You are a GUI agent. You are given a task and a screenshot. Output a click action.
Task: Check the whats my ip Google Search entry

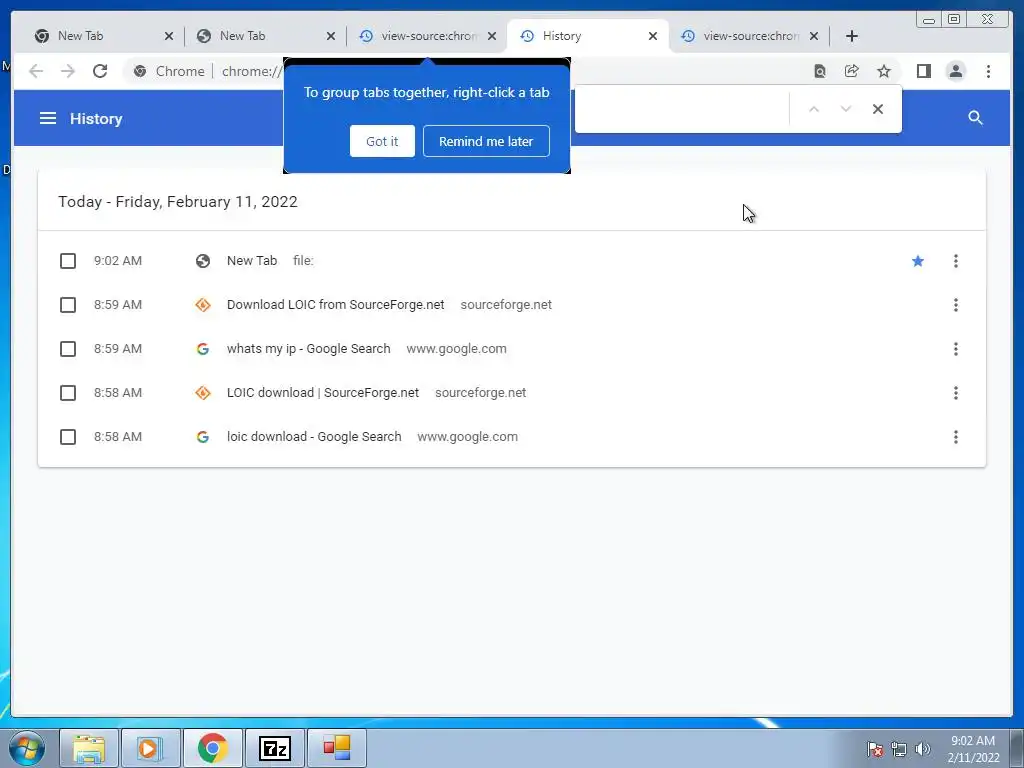click(x=68, y=349)
